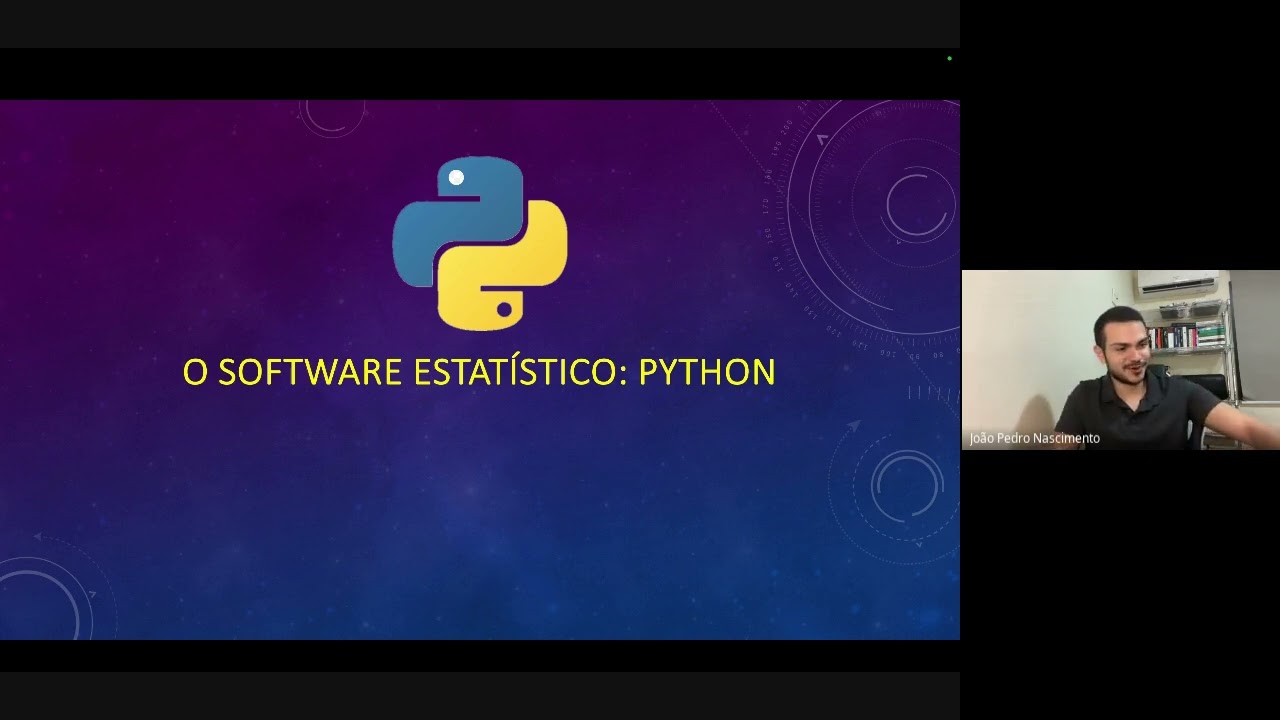Select João Pedro Nascimento's webcam video tile
This screenshot has width=1280, height=720.
click(x=1121, y=360)
